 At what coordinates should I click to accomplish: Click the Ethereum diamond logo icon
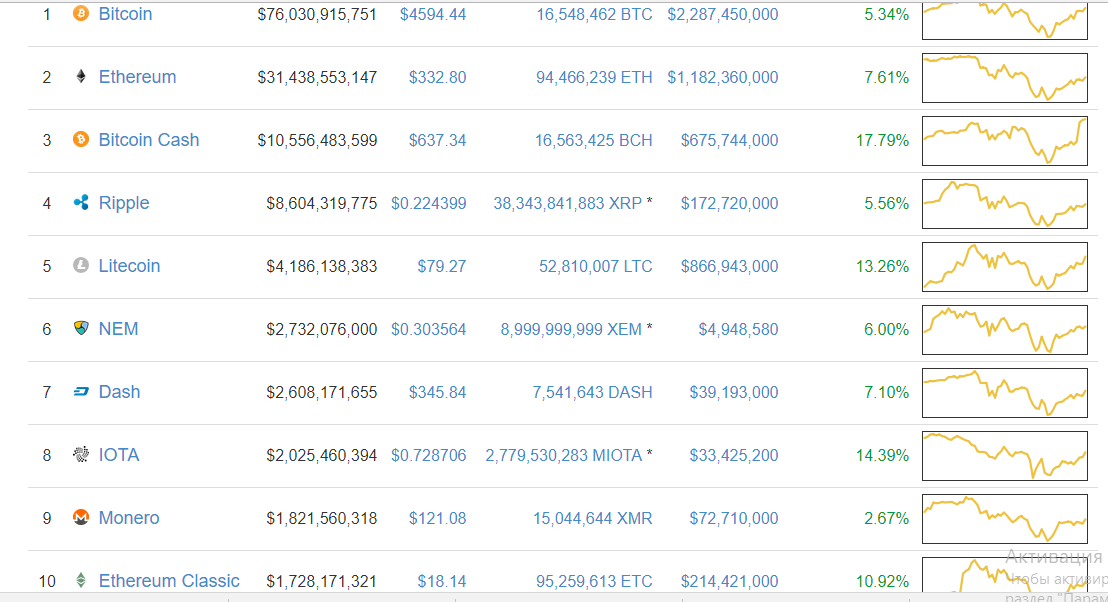81,77
